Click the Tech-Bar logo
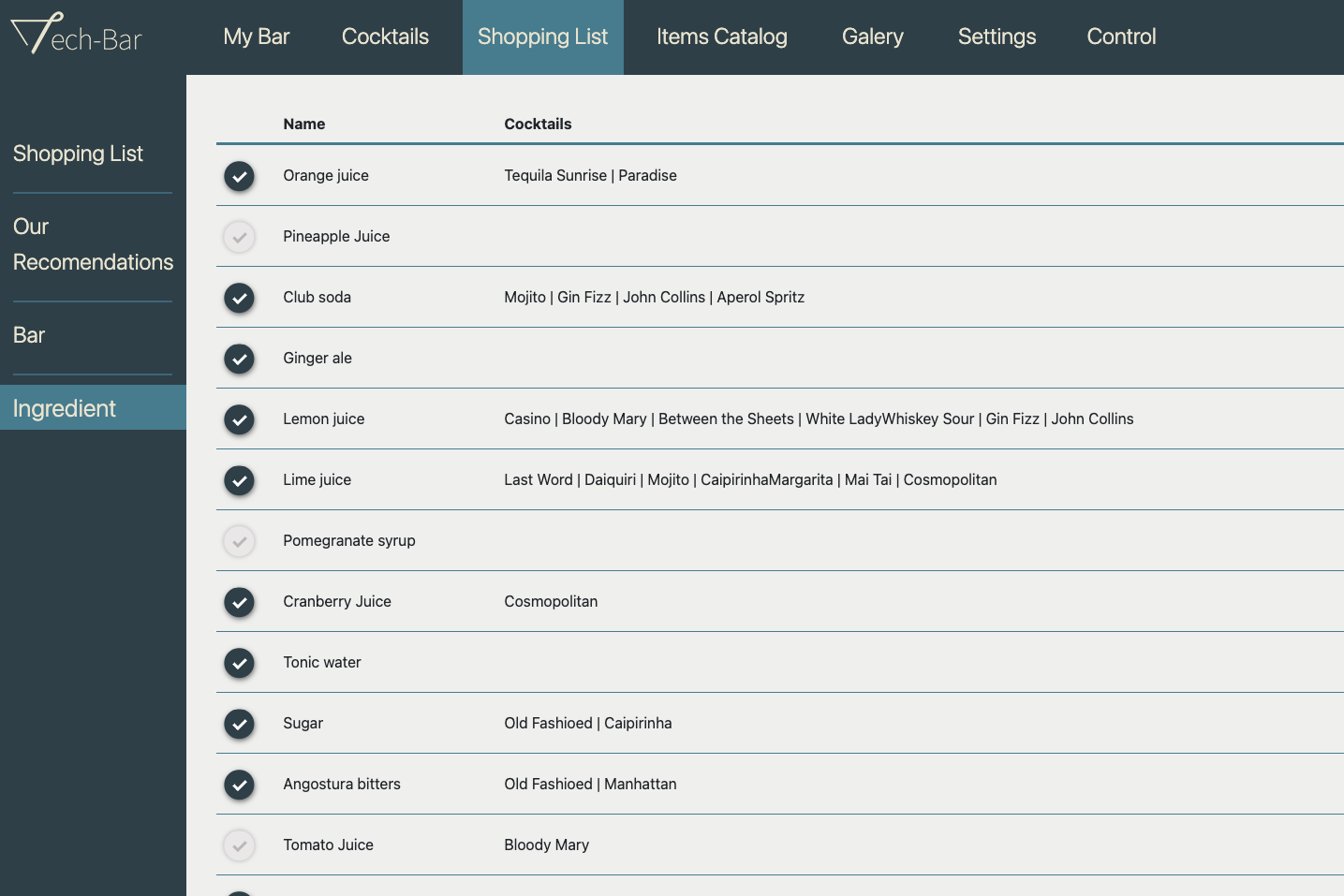The height and width of the screenshot is (896, 1344). [77, 35]
